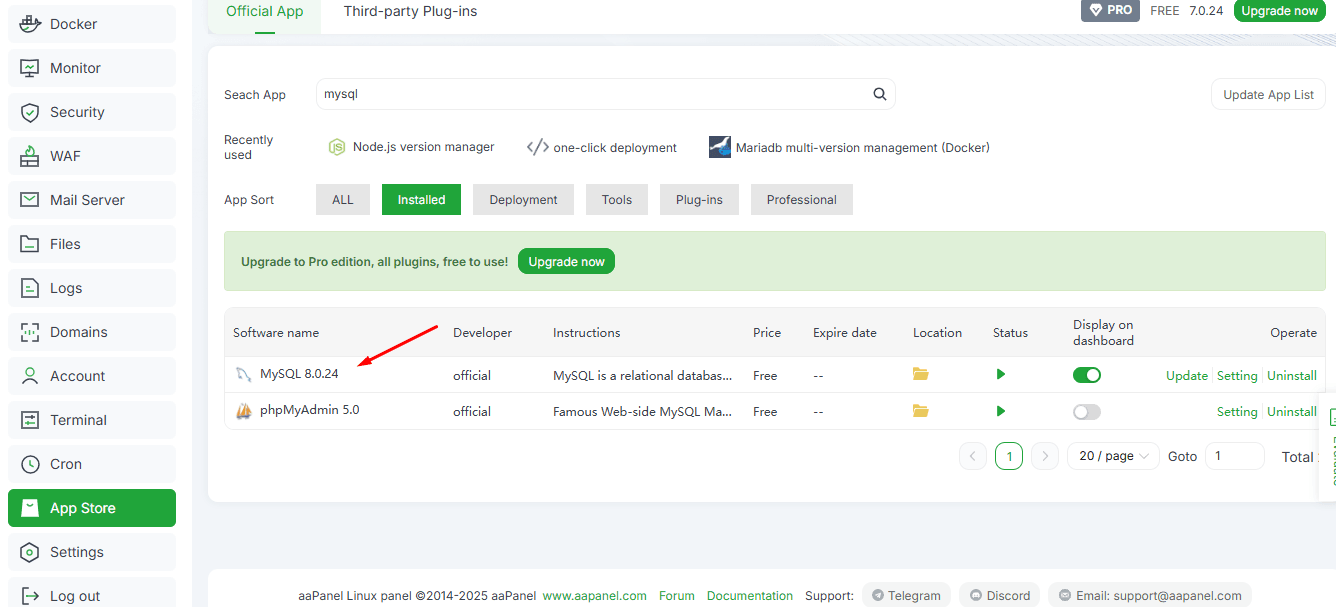This screenshot has width=1336, height=607.
Task: Uninstall MySQL 8.0.24
Action: coord(1291,376)
